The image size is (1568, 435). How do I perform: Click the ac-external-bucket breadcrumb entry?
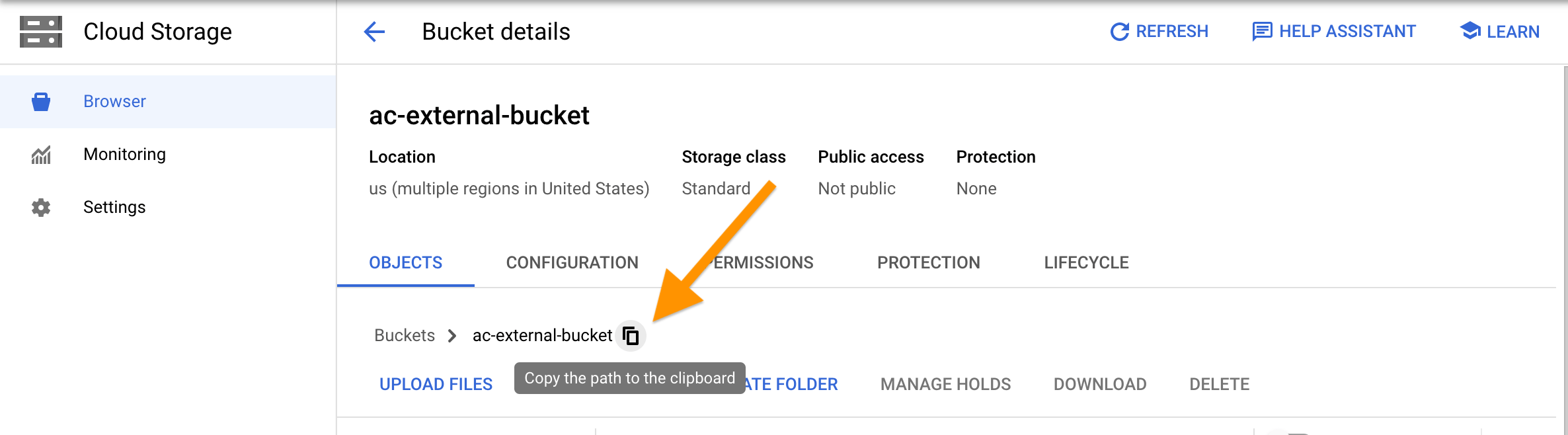coord(542,336)
